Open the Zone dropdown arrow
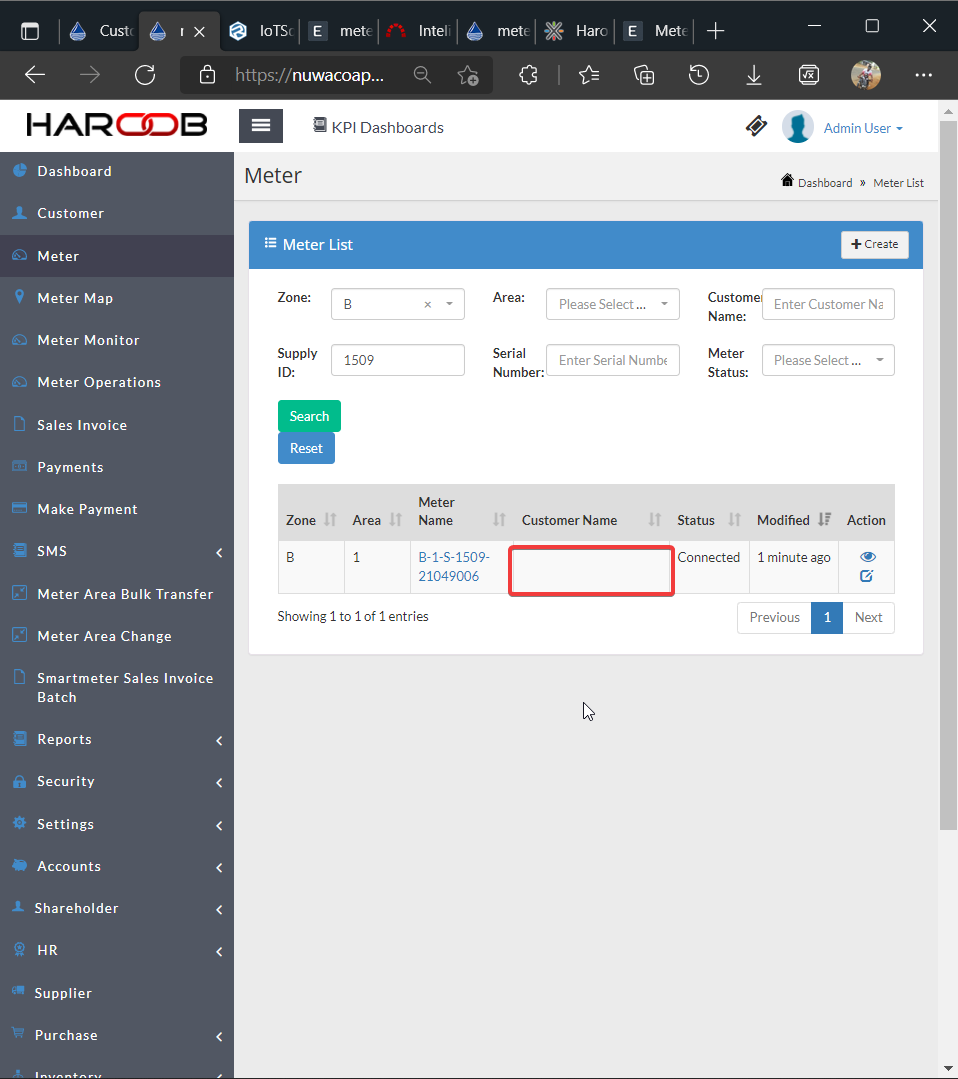The height and width of the screenshot is (1079, 958). point(449,304)
